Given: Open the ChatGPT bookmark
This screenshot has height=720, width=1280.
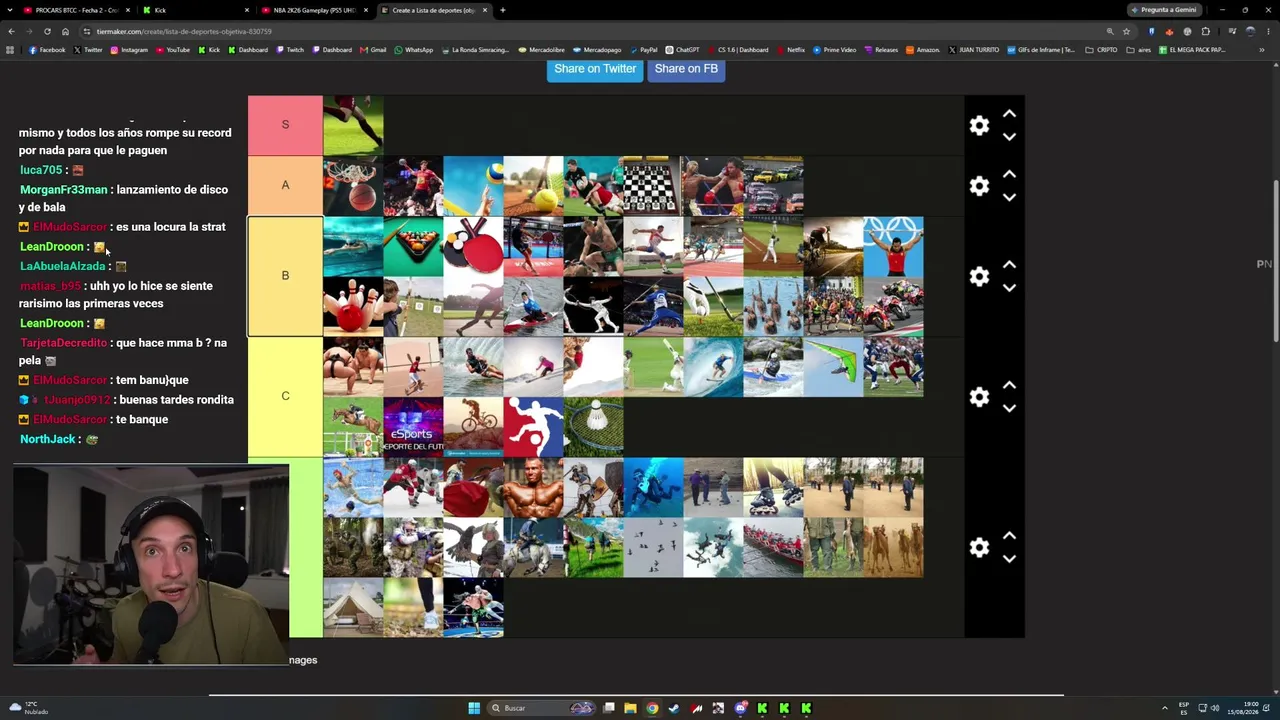Looking at the screenshot, I should pyautogui.click(x=683, y=50).
